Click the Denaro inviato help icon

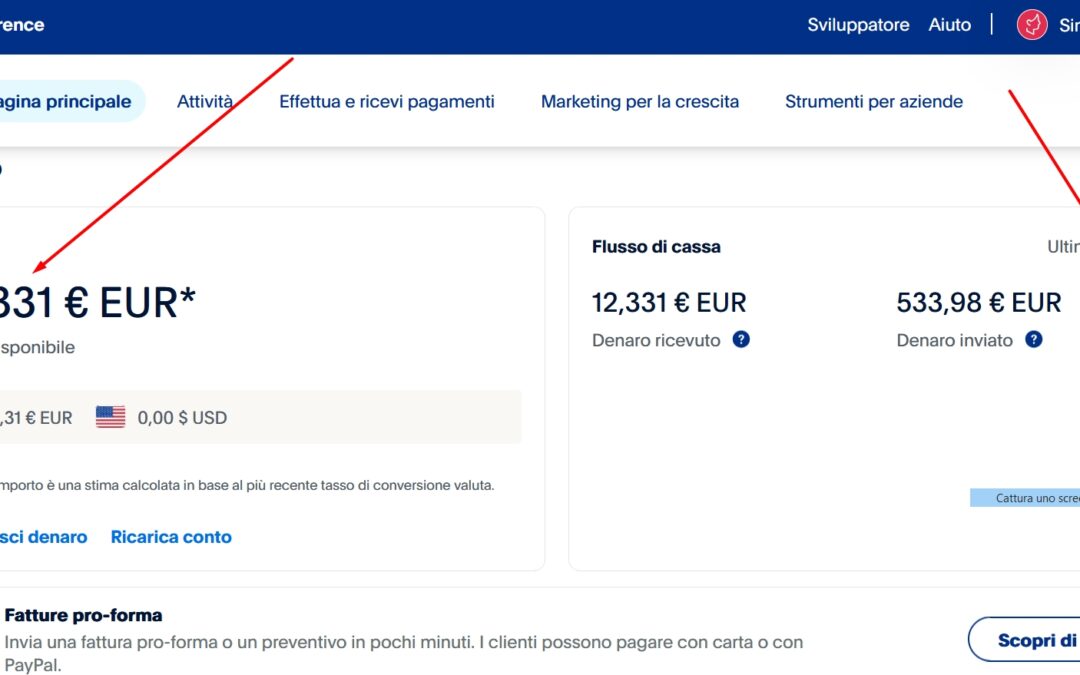click(x=1034, y=340)
